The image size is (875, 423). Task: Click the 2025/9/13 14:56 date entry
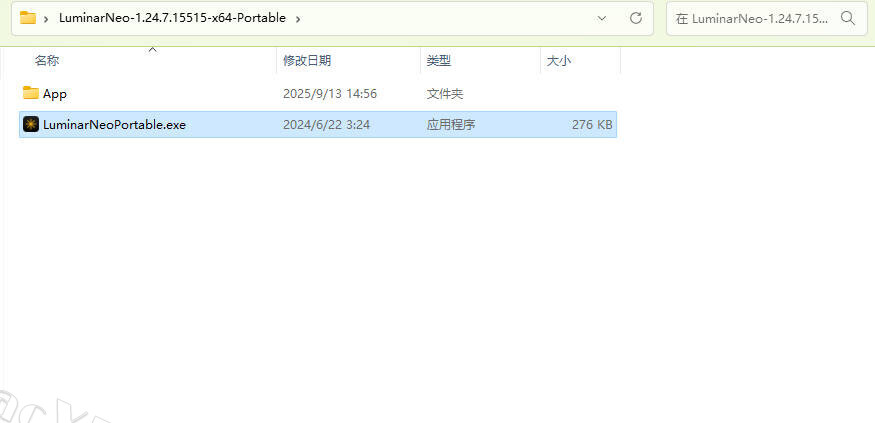pos(330,94)
